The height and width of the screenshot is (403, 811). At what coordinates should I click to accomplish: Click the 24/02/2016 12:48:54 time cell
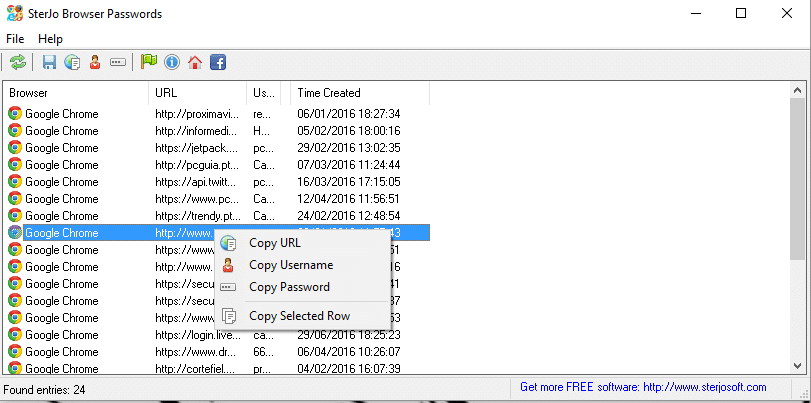pos(349,216)
